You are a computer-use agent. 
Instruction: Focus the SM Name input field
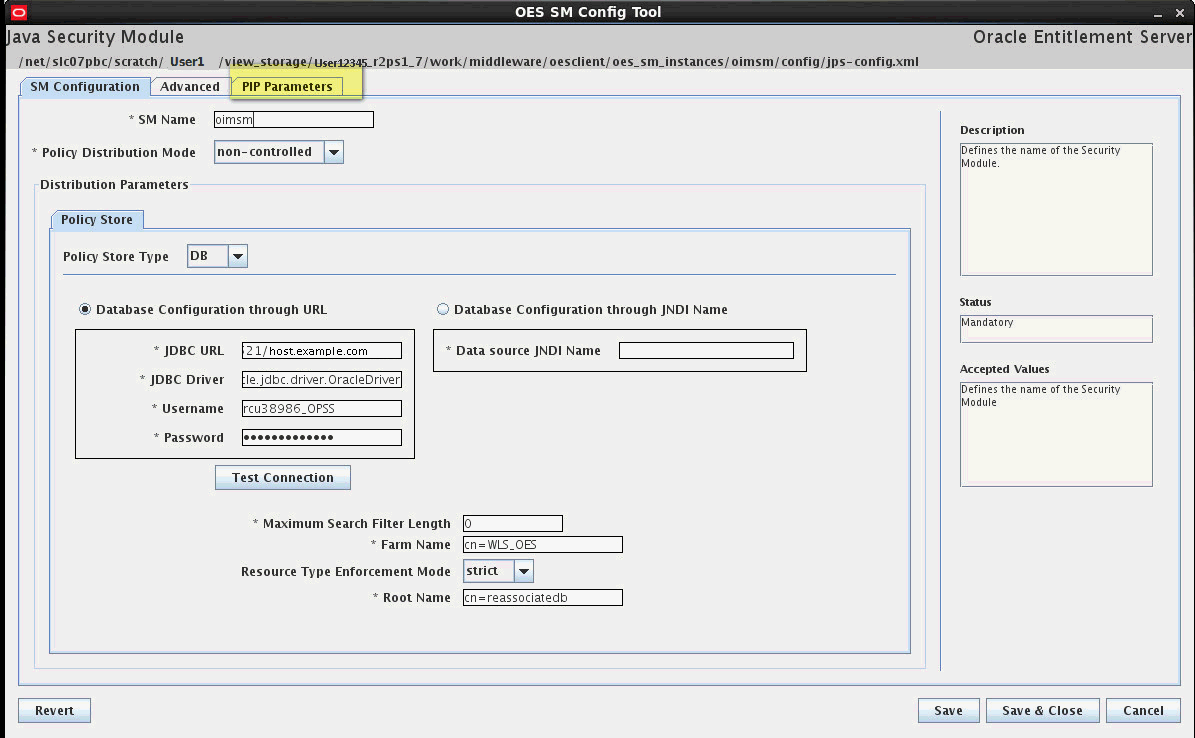pos(293,120)
